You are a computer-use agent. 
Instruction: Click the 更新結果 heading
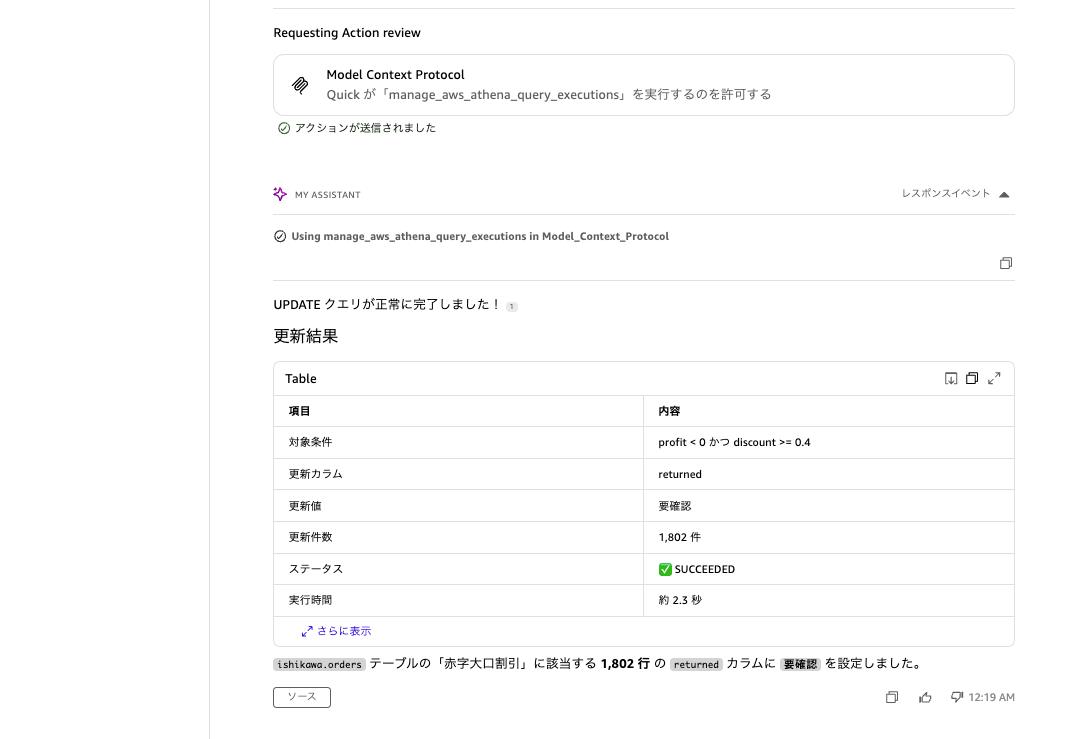pos(306,336)
